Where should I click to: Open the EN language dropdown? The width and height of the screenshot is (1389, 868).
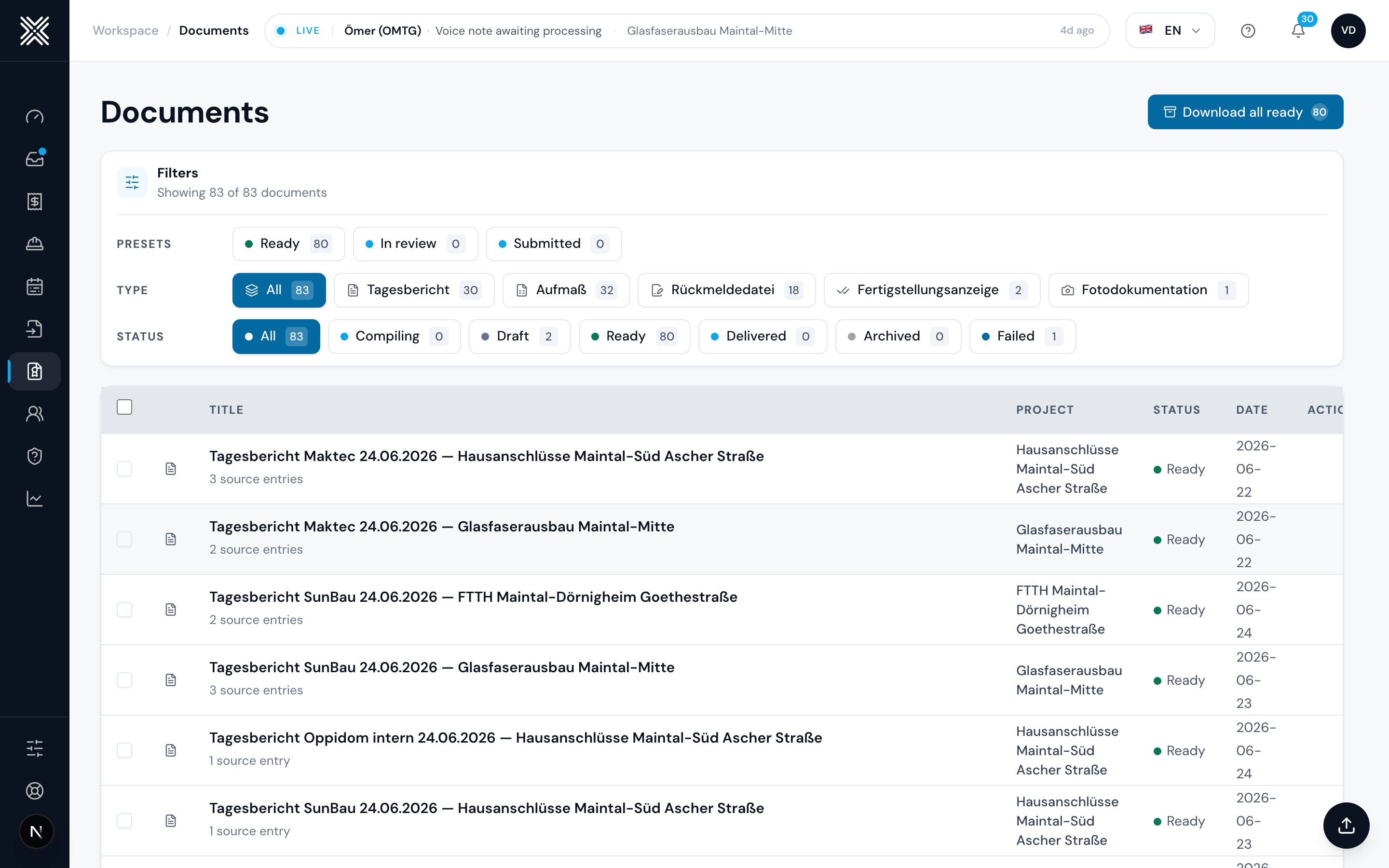coord(1170,31)
